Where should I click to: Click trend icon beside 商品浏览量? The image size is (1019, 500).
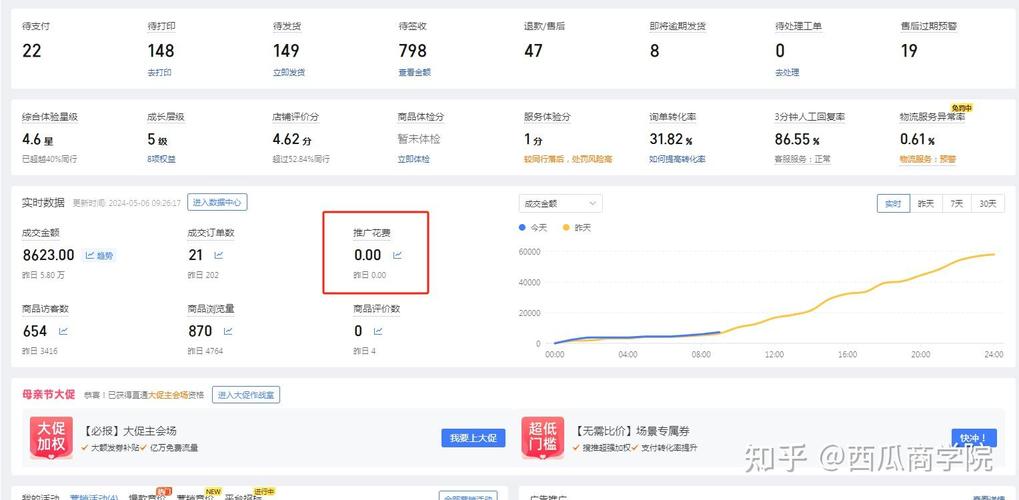tap(228, 331)
